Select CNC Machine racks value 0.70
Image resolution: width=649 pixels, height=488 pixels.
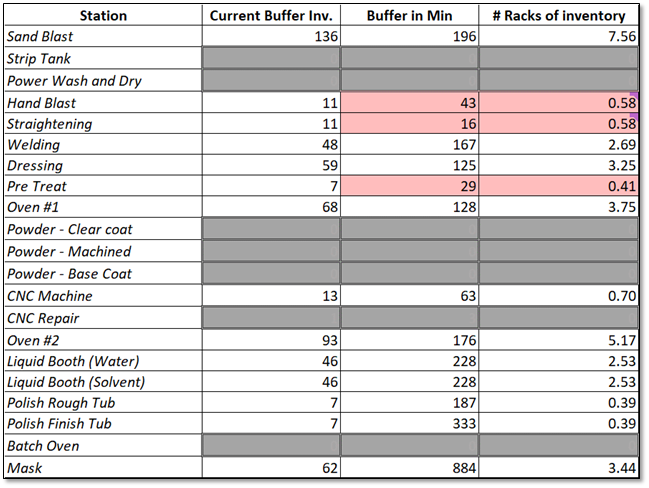coord(558,296)
